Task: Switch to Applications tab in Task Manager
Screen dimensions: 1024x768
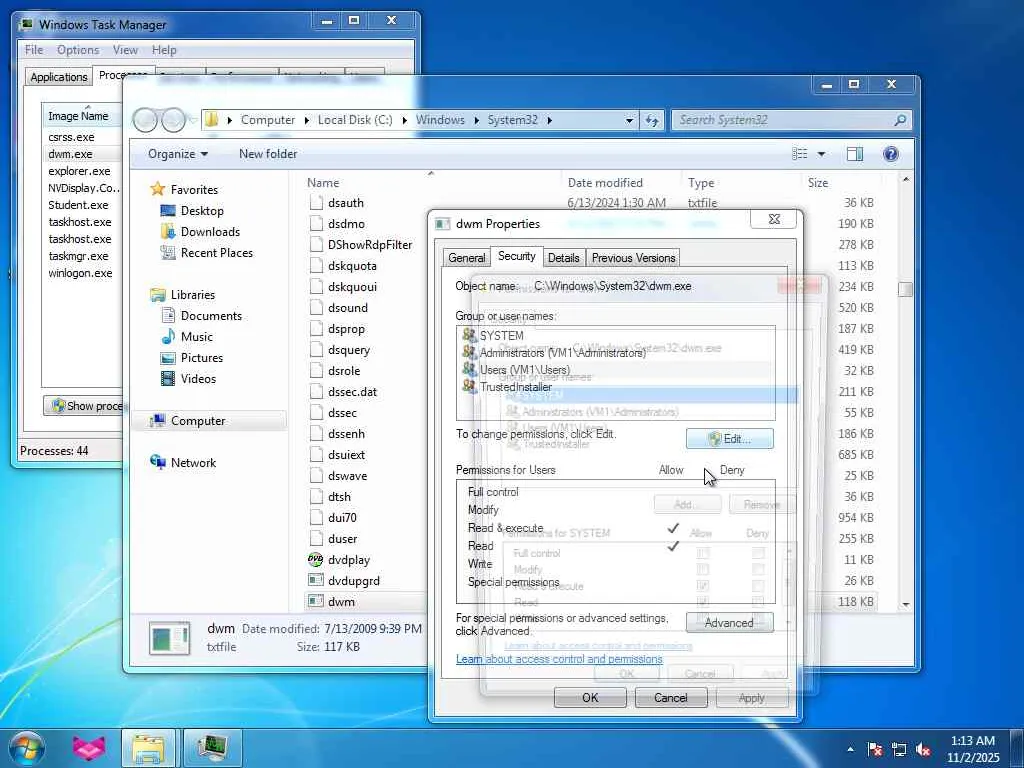Action: tap(59, 76)
